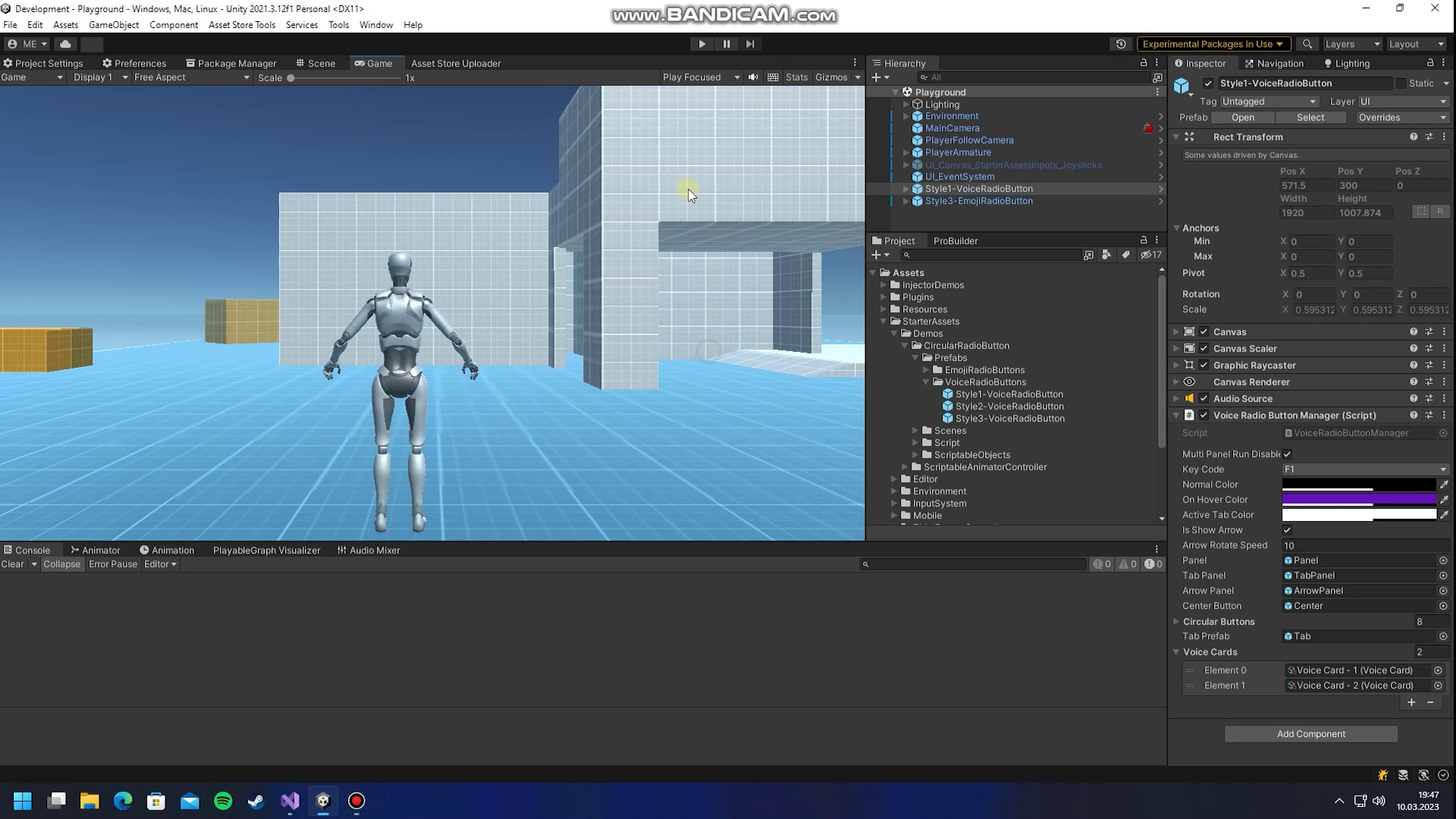Image resolution: width=1456 pixels, height=819 pixels.
Task: Collapse the Voice Cards array
Action: [x=1177, y=652]
